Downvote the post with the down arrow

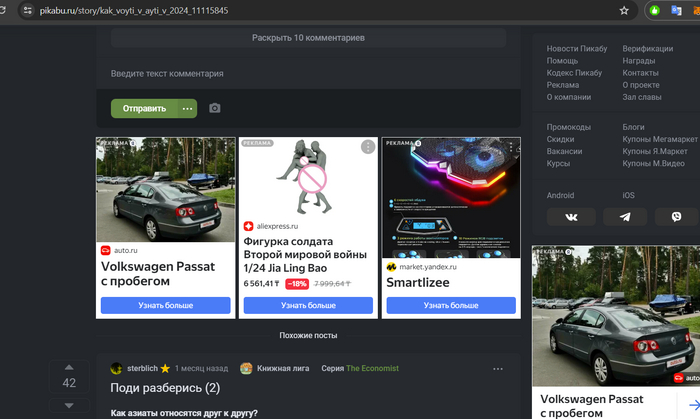pyautogui.click(x=69, y=404)
